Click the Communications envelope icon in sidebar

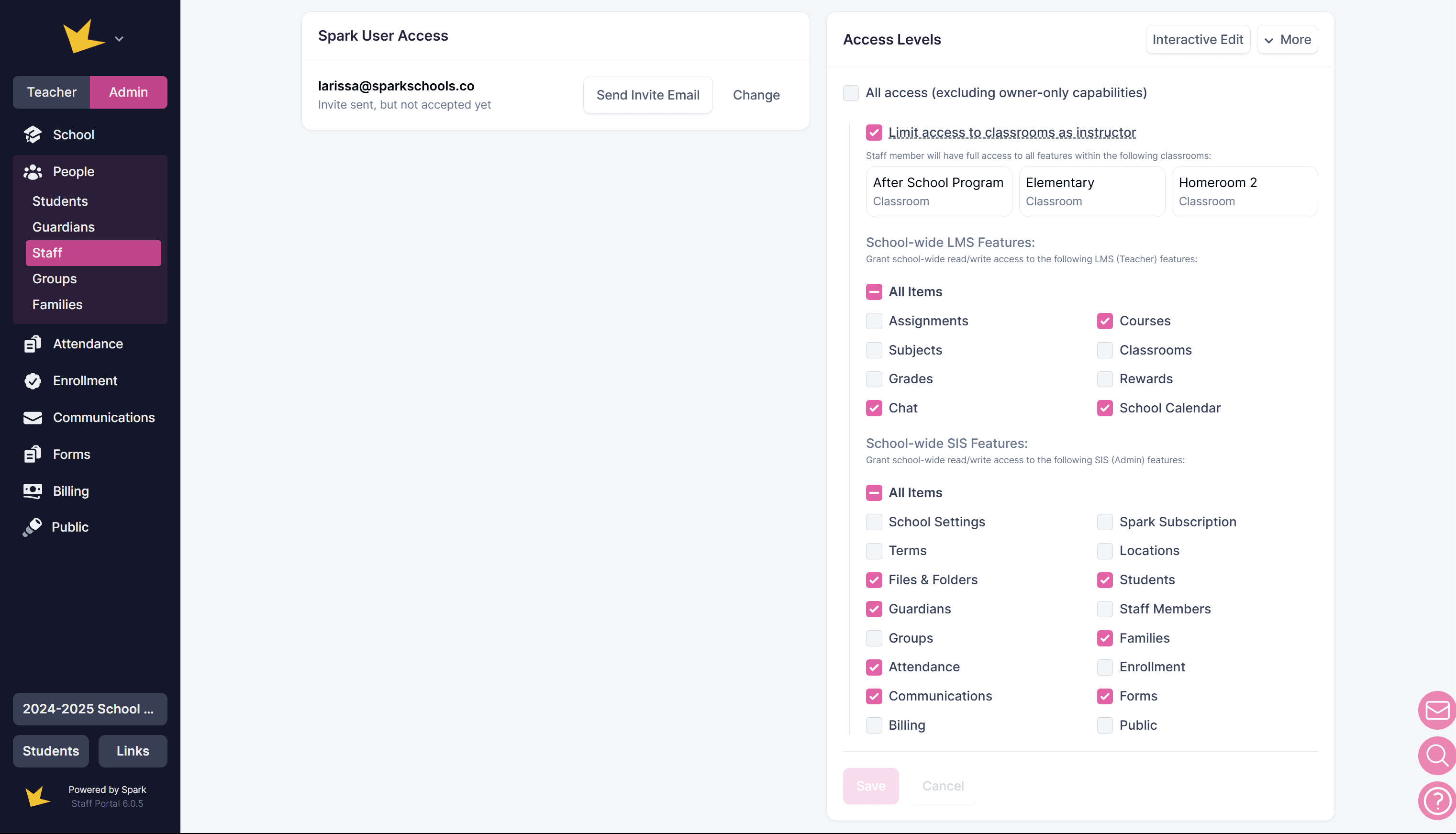click(x=33, y=418)
